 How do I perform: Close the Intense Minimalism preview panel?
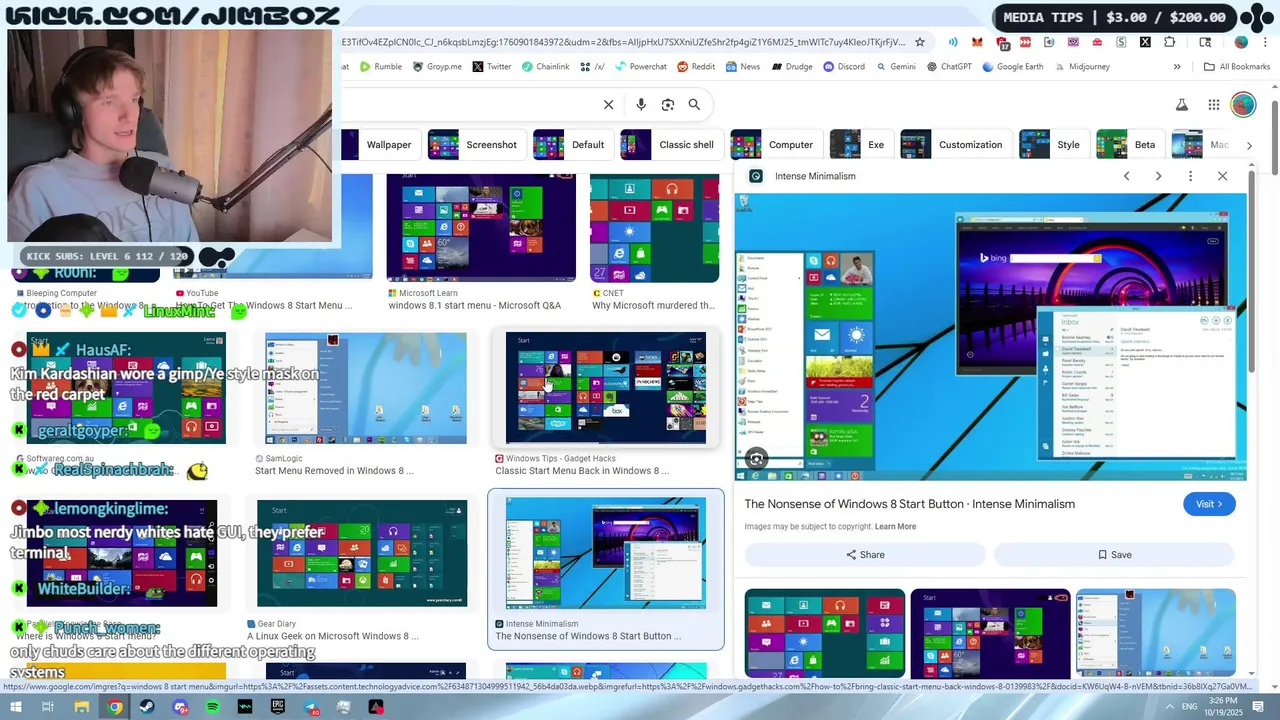1222,176
